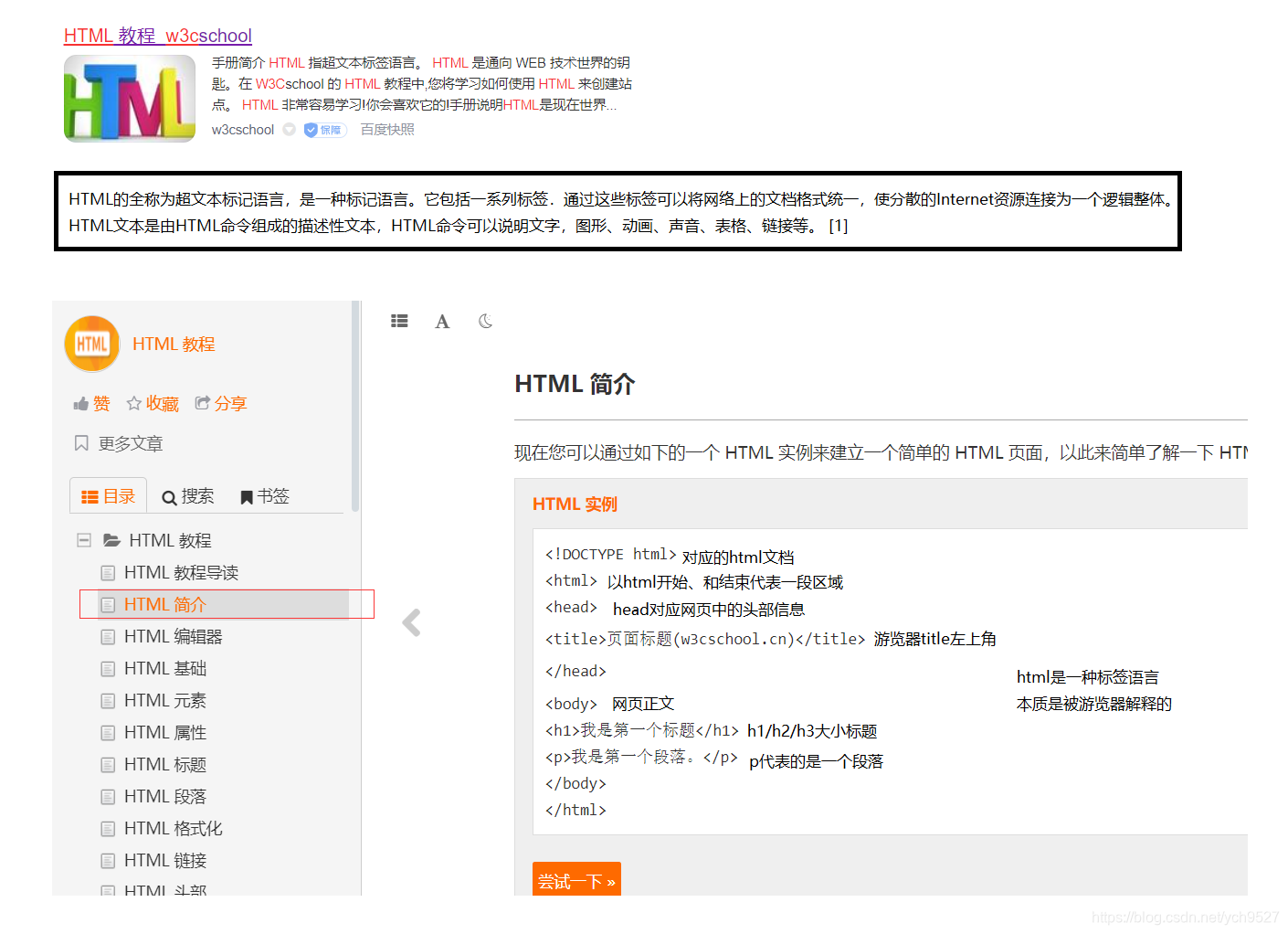Image resolution: width=1288 pixels, height=934 pixels.
Task: Open HTML 格式化 chapter
Action: [x=174, y=828]
